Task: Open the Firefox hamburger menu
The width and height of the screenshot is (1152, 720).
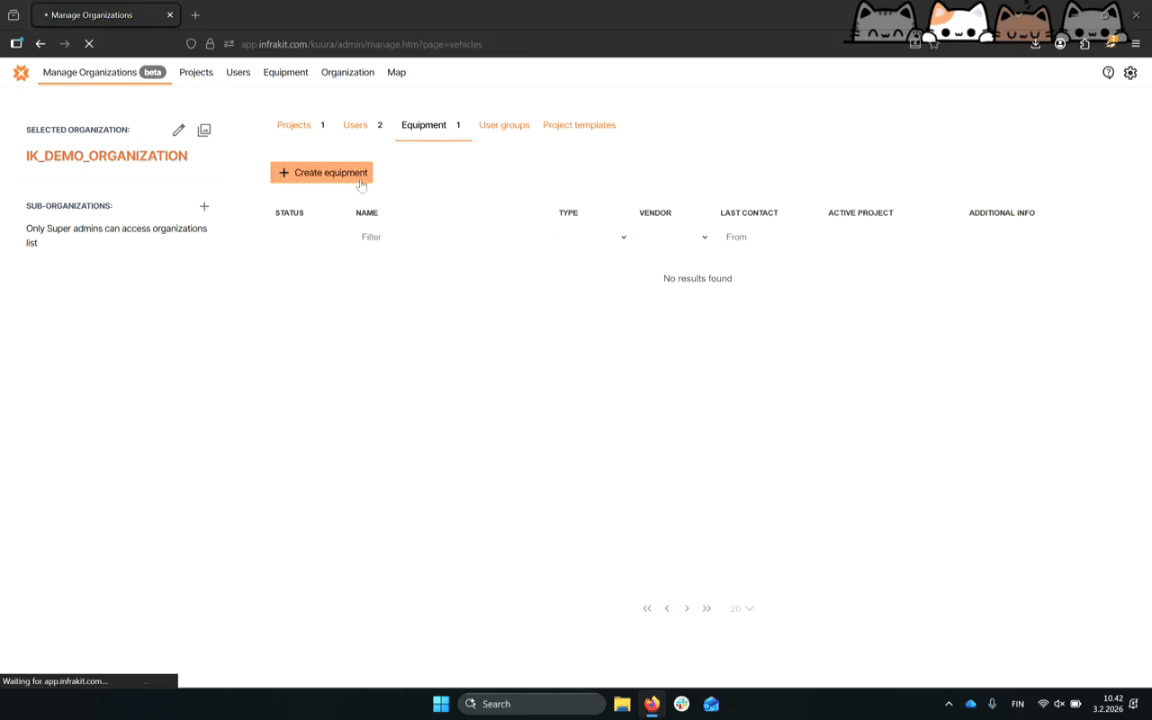Action: pos(1136,44)
